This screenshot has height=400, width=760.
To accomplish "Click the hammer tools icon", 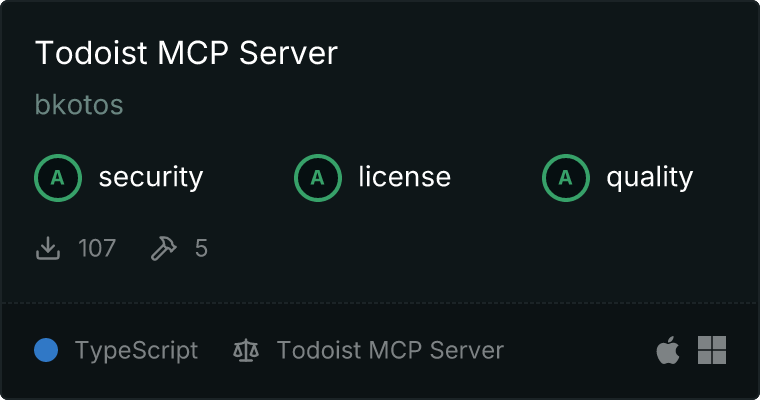I will pos(164,248).
